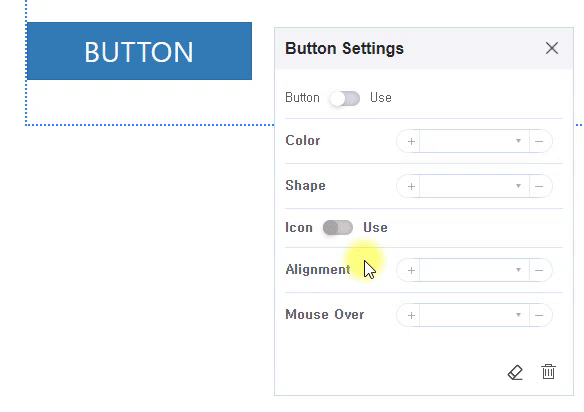
Task: Click the minus icon beside Mouse Over
Action: coord(539,315)
